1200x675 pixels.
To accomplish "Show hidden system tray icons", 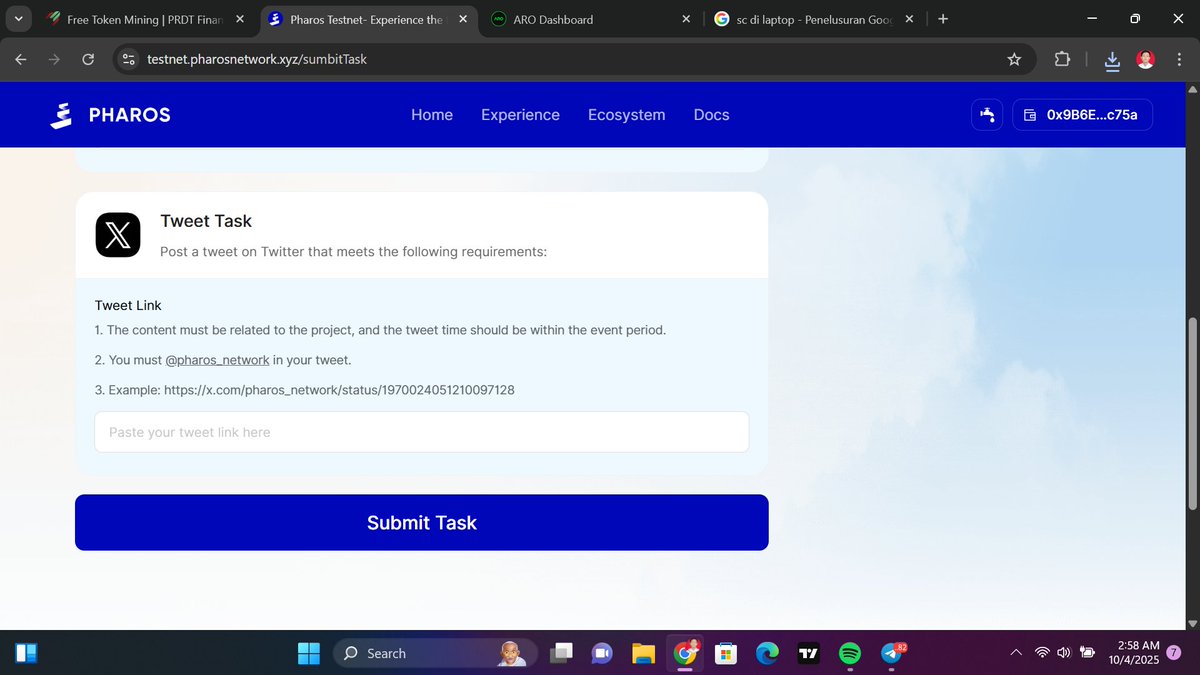I will tap(1015, 653).
